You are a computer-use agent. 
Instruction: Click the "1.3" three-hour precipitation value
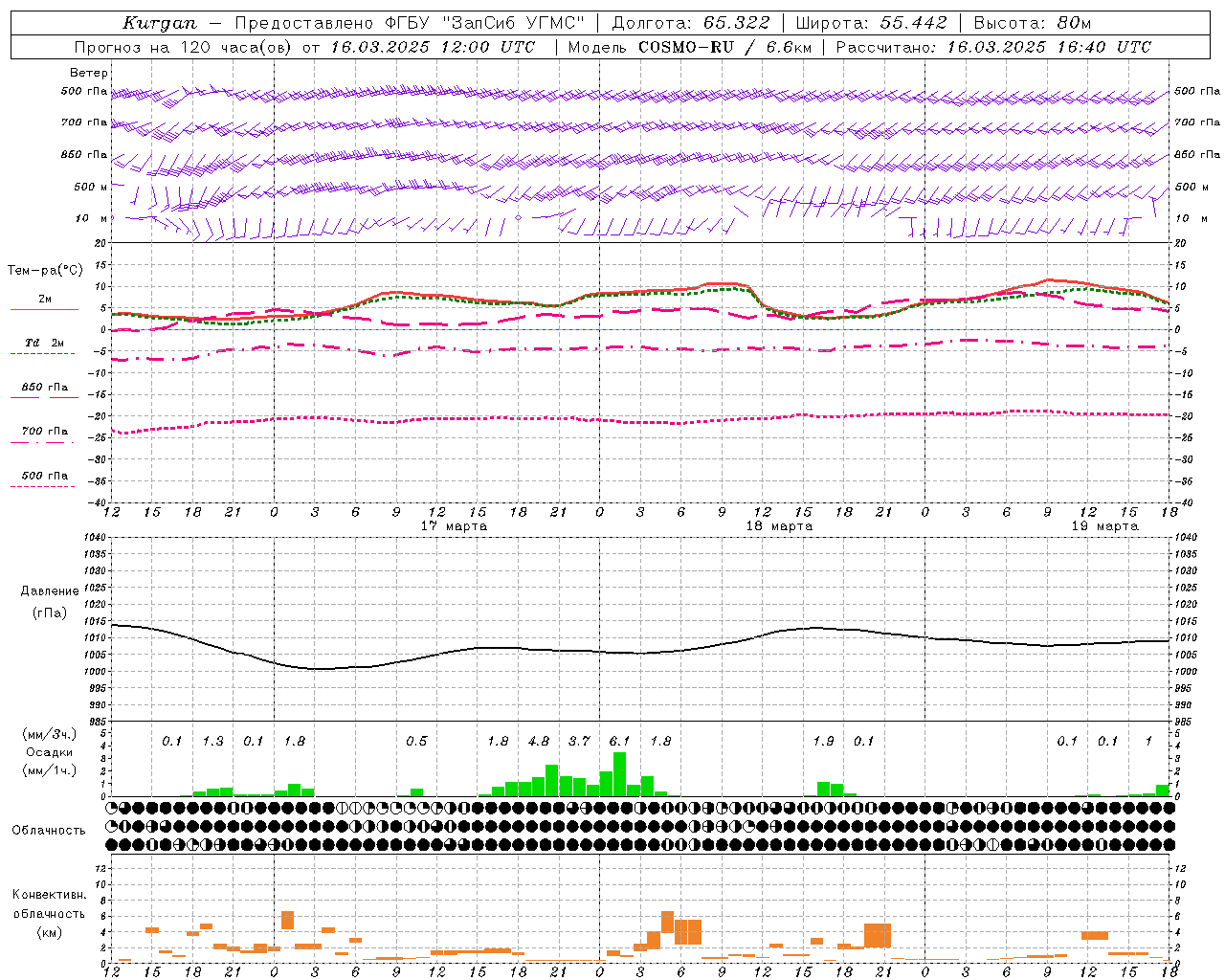(212, 742)
